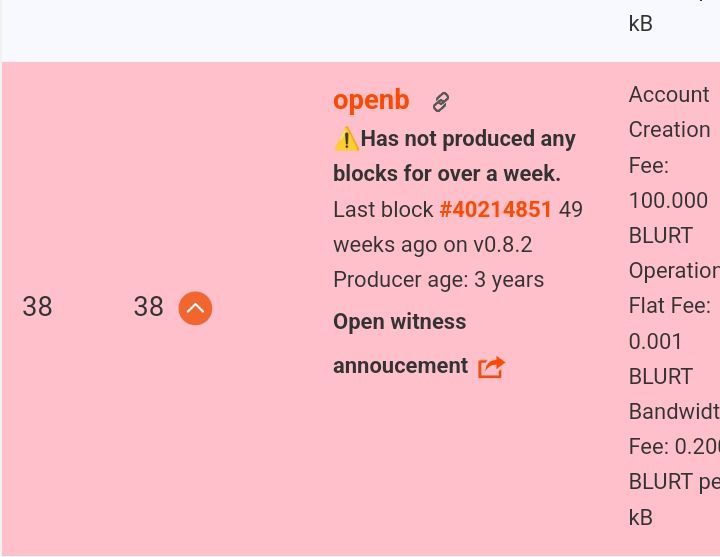
Task: Click the 100.000 fee value
Action: pyautogui.click(x=667, y=200)
